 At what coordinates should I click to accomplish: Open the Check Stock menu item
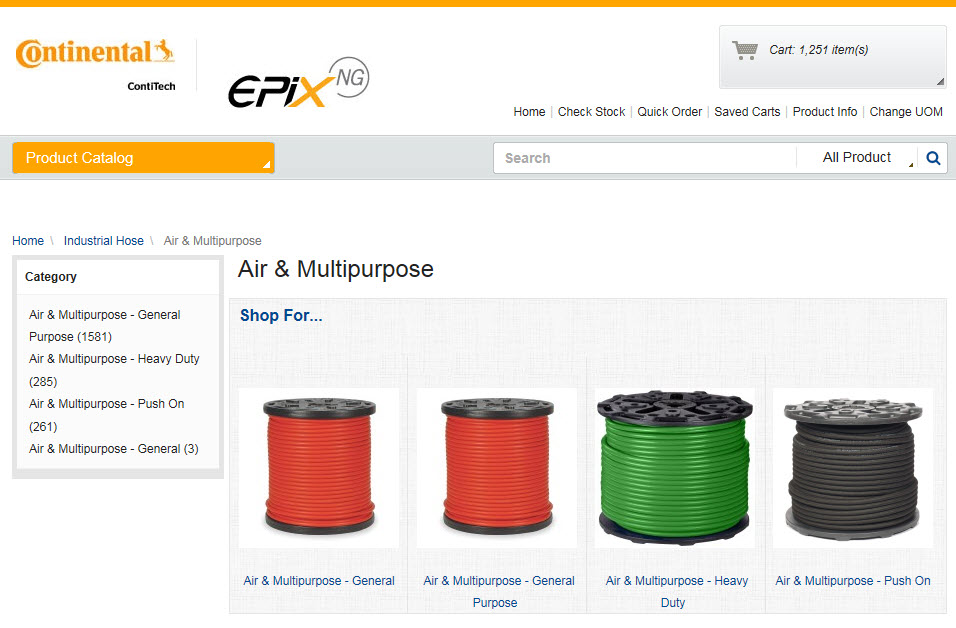pos(591,112)
